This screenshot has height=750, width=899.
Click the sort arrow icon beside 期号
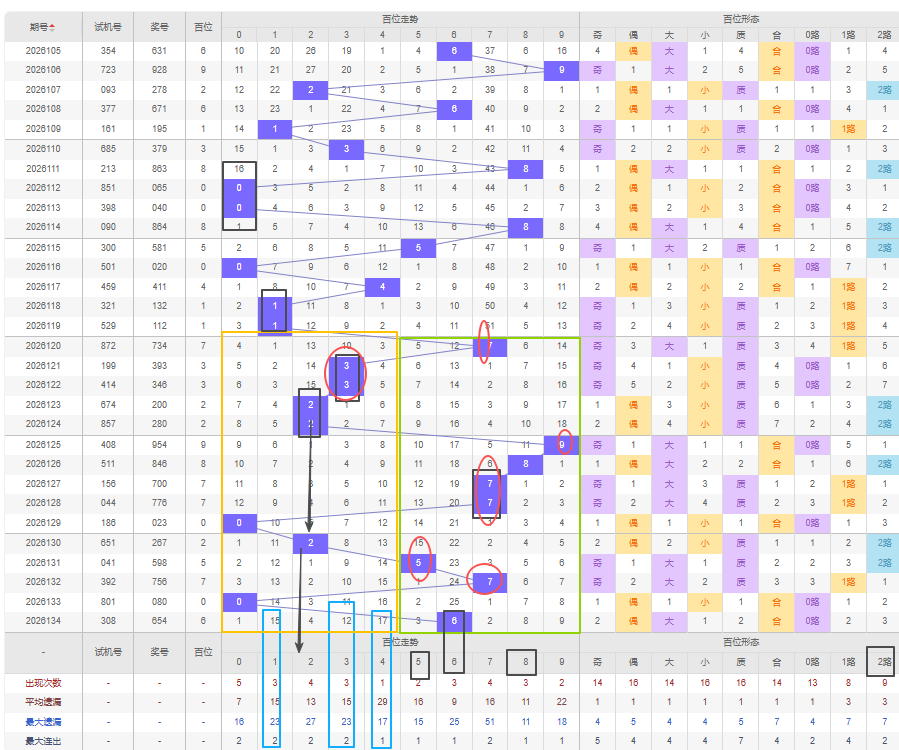point(52,27)
